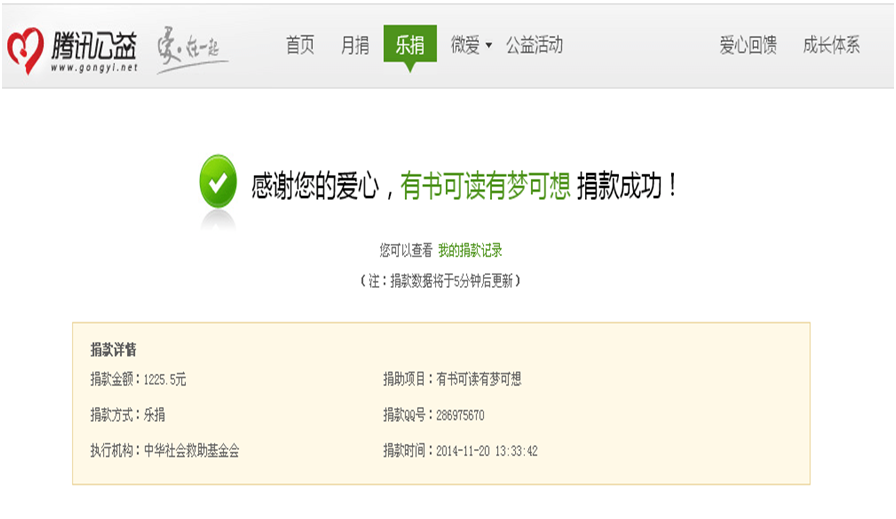This screenshot has width=896, height=519.
Task: Open the 月捐 navigation item
Action: [355, 46]
